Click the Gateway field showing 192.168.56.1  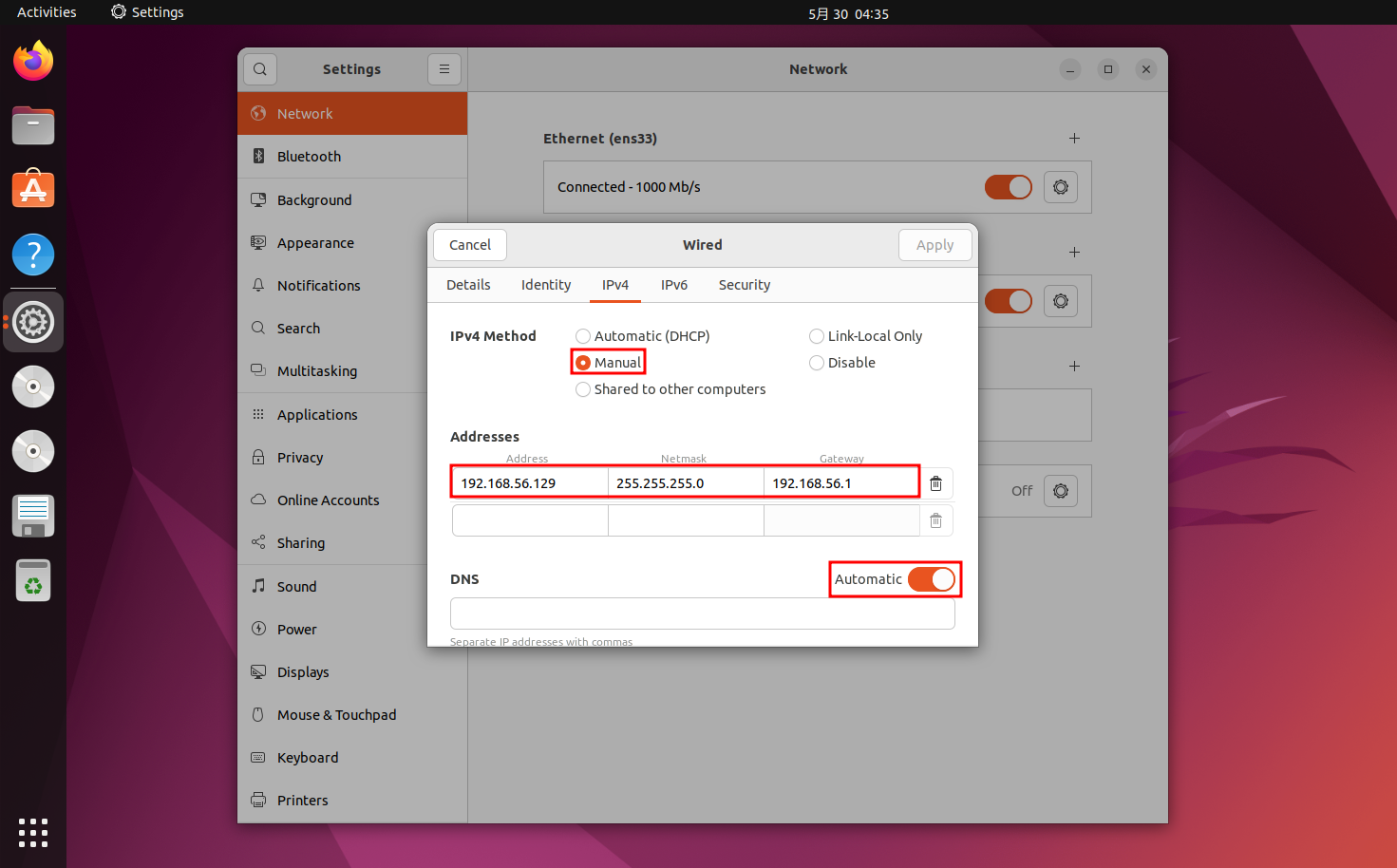coord(840,483)
